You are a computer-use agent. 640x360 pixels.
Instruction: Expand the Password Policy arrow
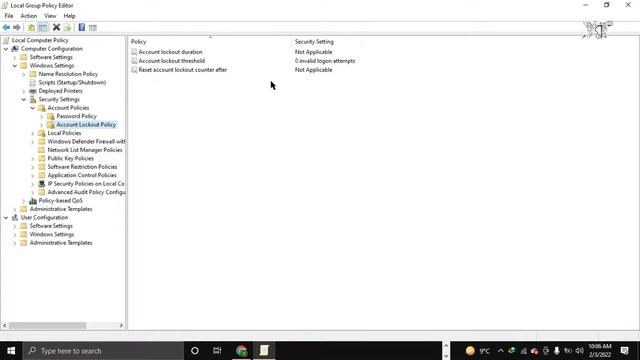coord(42,117)
